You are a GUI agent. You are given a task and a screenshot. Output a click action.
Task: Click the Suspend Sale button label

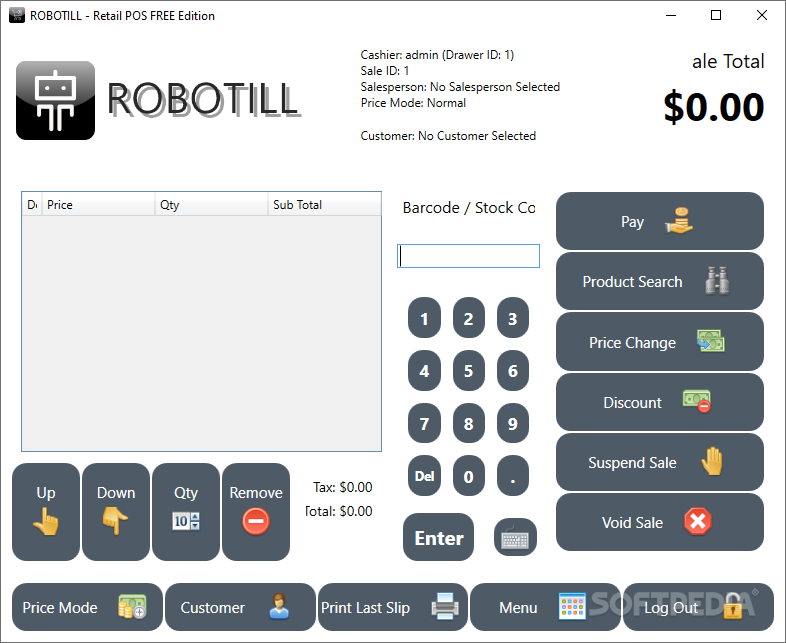point(632,463)
